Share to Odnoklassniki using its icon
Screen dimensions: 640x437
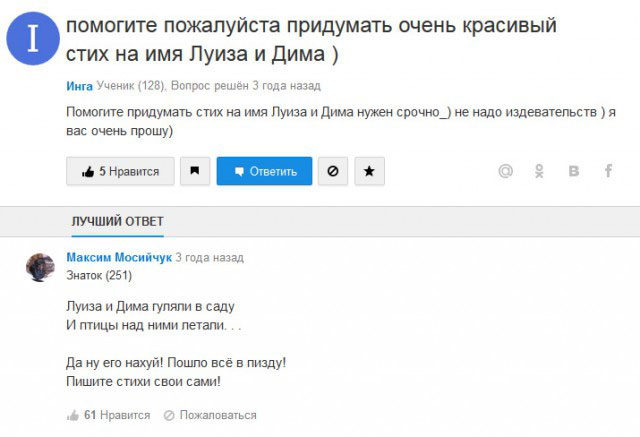(x=540, y=171)
